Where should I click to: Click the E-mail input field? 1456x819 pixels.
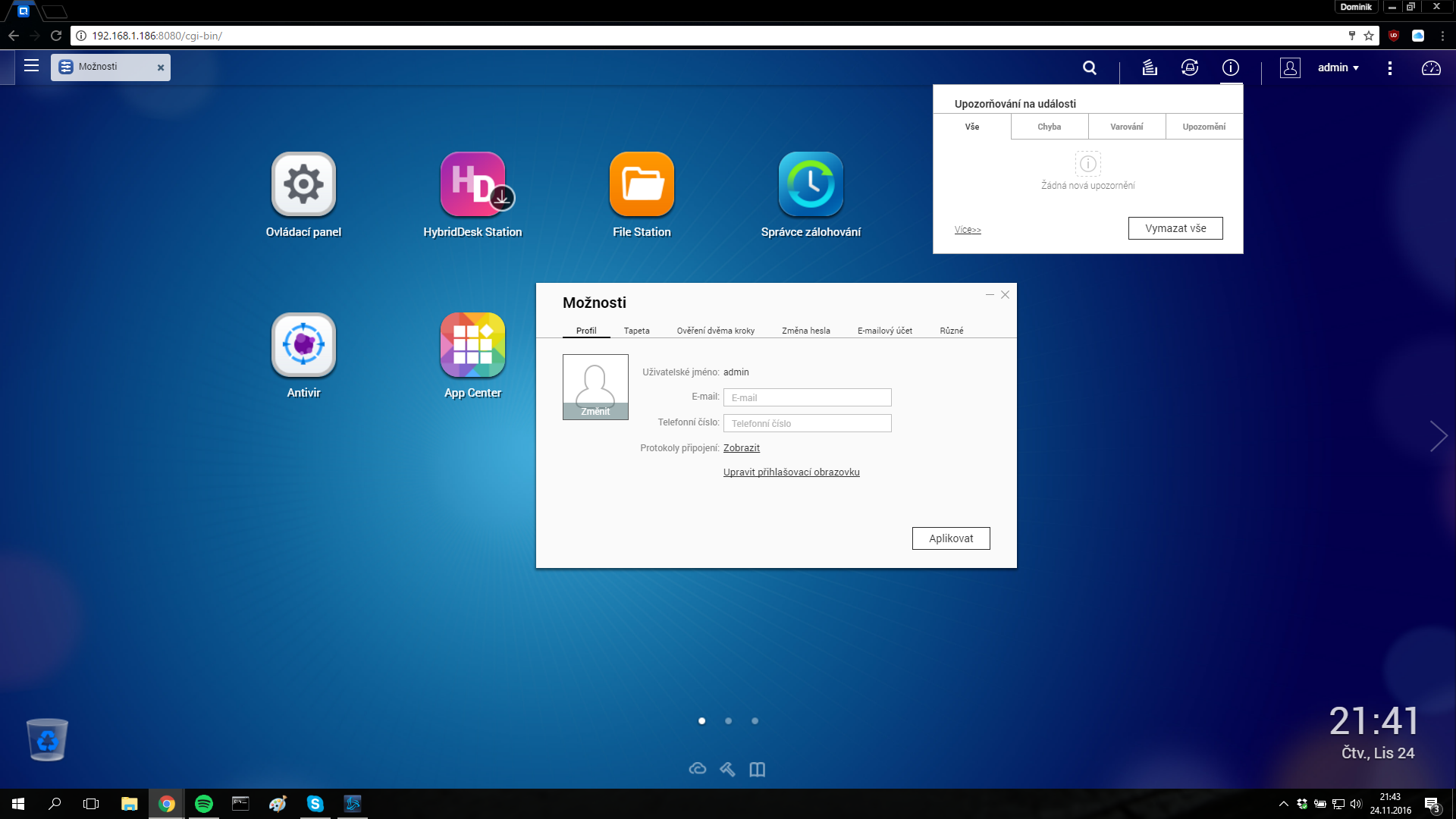point(807,397)
